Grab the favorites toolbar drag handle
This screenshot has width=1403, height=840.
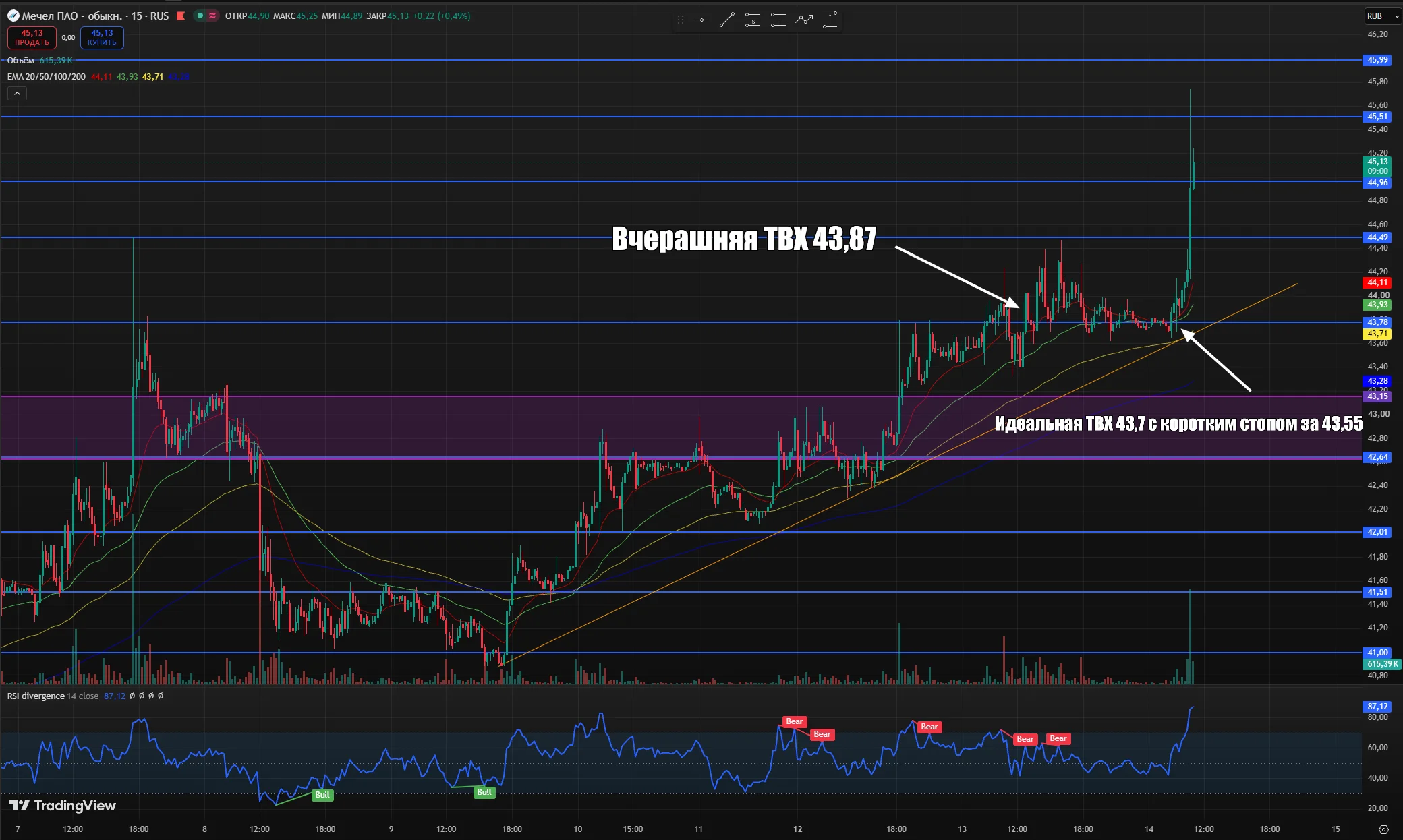pos(681,20)
